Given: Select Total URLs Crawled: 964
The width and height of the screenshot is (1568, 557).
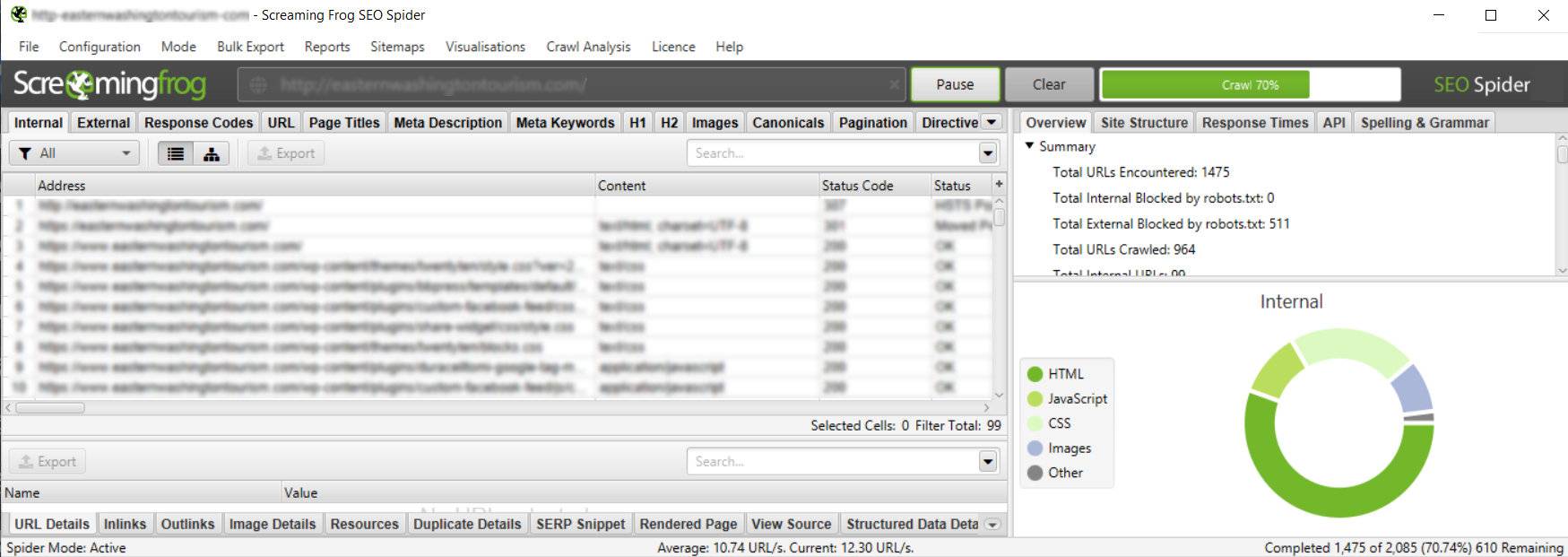Looking at the screenshot, I should click(1123, 249).
